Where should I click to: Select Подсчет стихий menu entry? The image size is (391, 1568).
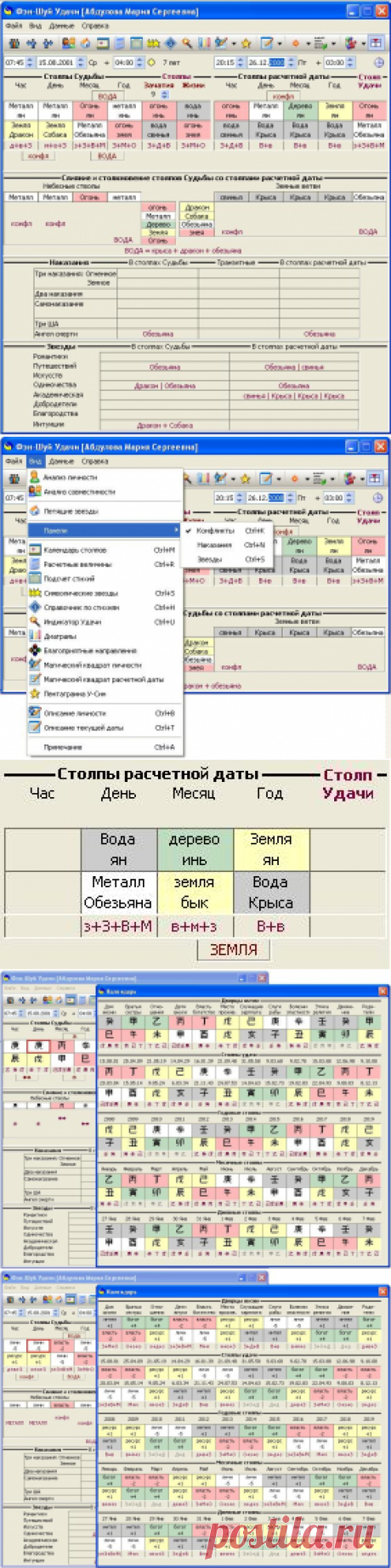pyautogui.click(x=105, y=579)
